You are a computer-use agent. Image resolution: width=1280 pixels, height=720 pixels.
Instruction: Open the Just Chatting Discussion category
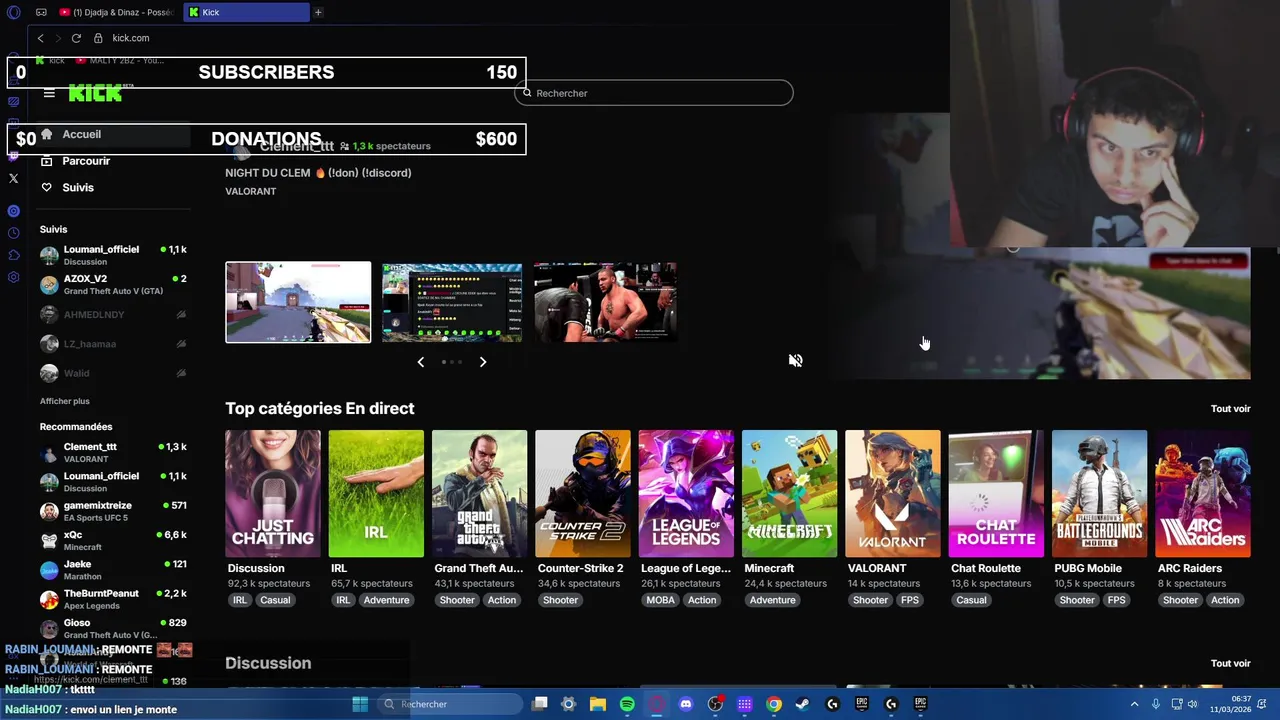273,493
